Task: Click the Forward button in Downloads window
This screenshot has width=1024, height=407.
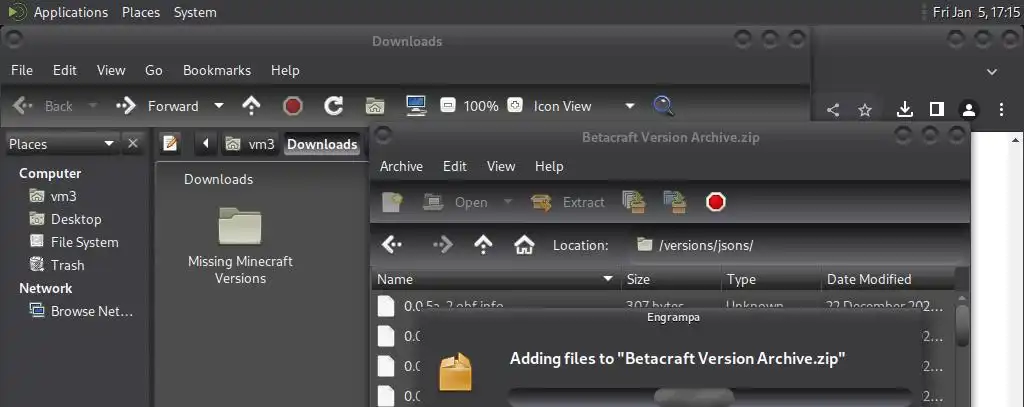Action: [157, 106]
